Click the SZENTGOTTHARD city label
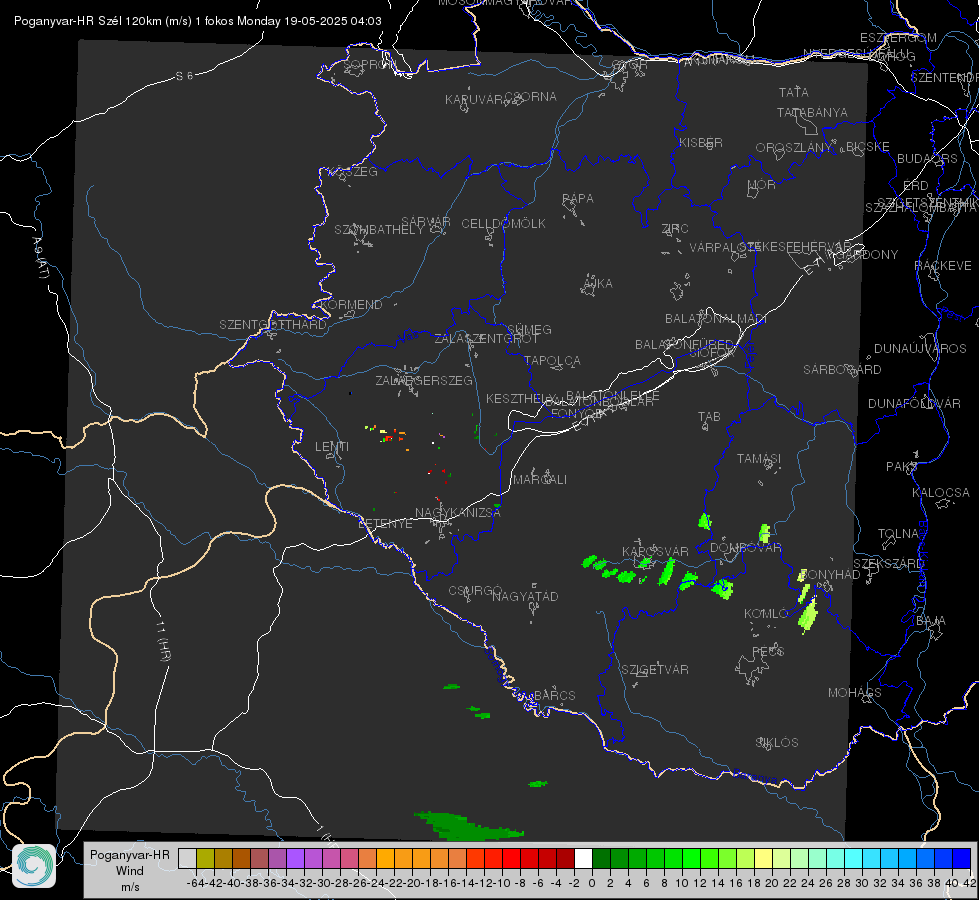979x900 pixels. pyautogui.click(x=273, y=325)
